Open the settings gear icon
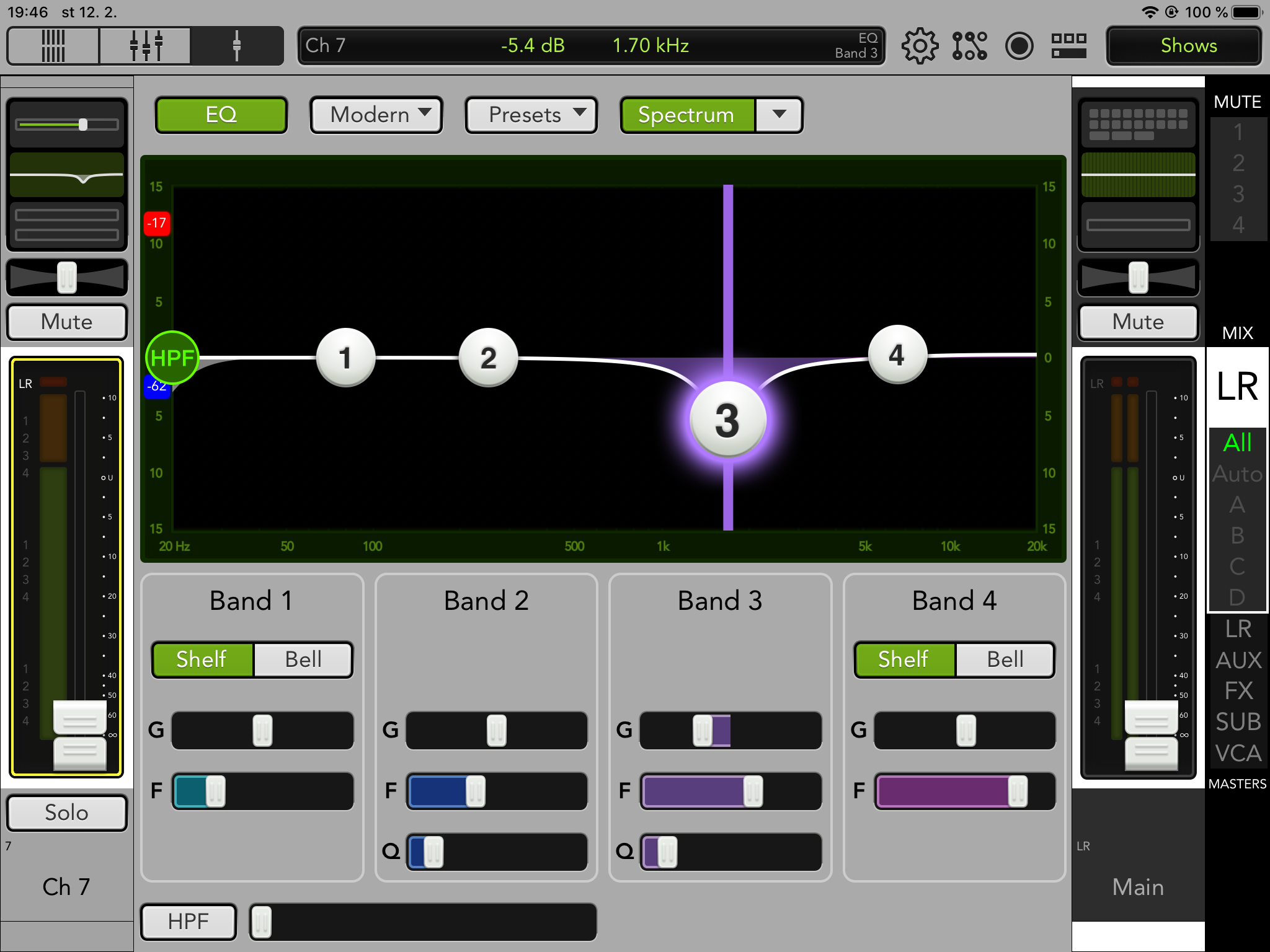 pyautogui.click(x=920, y=46)
